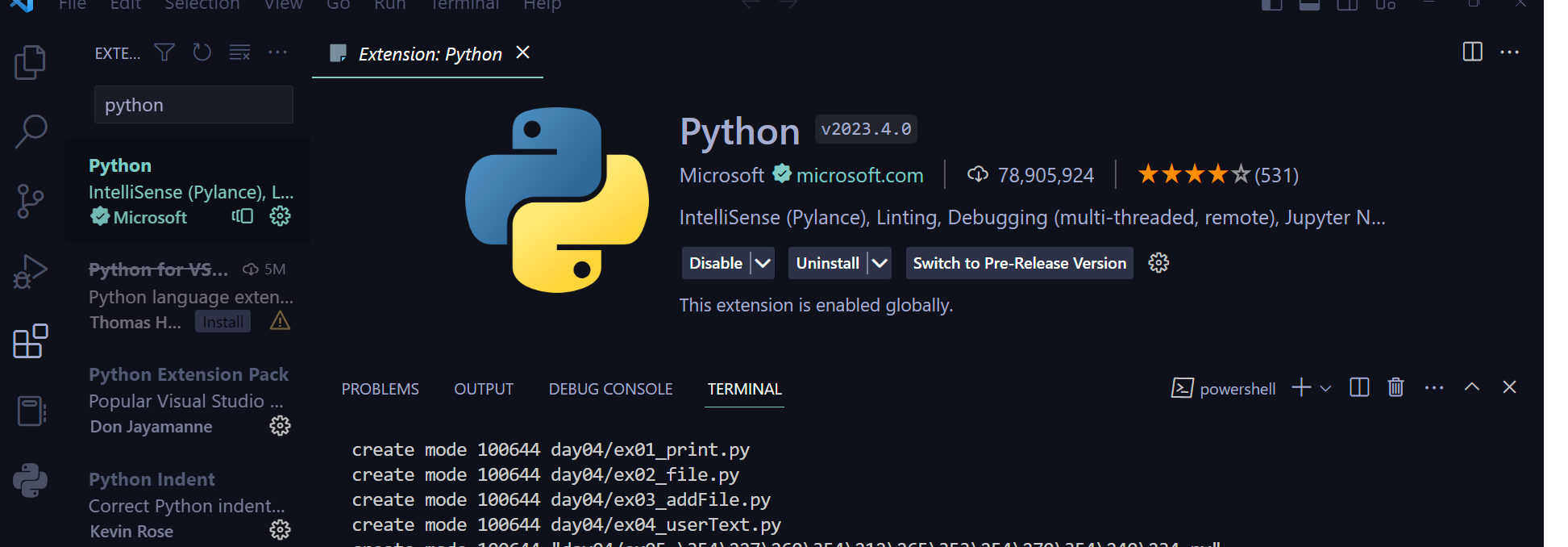
Task: Switch to the DEBUG CONSOLE tab
Action: (x=610, y=389)
